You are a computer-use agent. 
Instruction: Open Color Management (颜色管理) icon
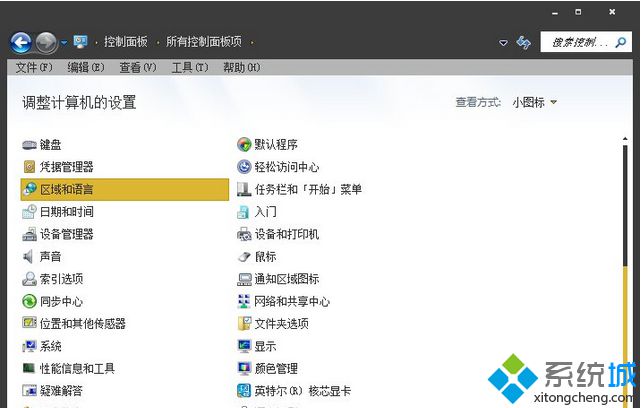click(x=244, y=368)
